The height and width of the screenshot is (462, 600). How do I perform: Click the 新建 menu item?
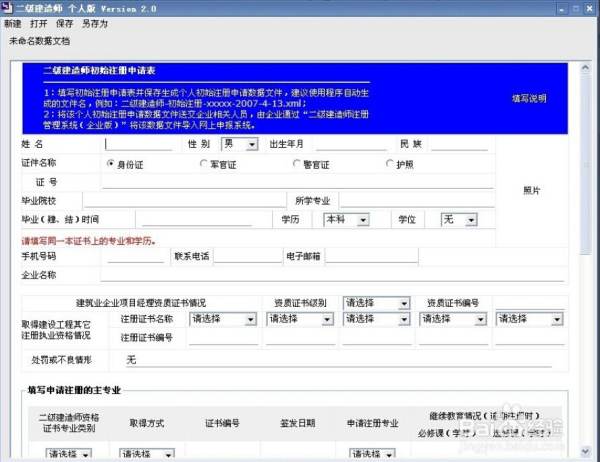pyautogui.click(x=13, y=23)
